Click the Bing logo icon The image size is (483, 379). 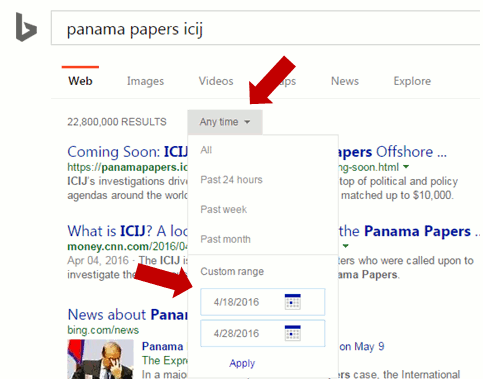click(26, 27)
